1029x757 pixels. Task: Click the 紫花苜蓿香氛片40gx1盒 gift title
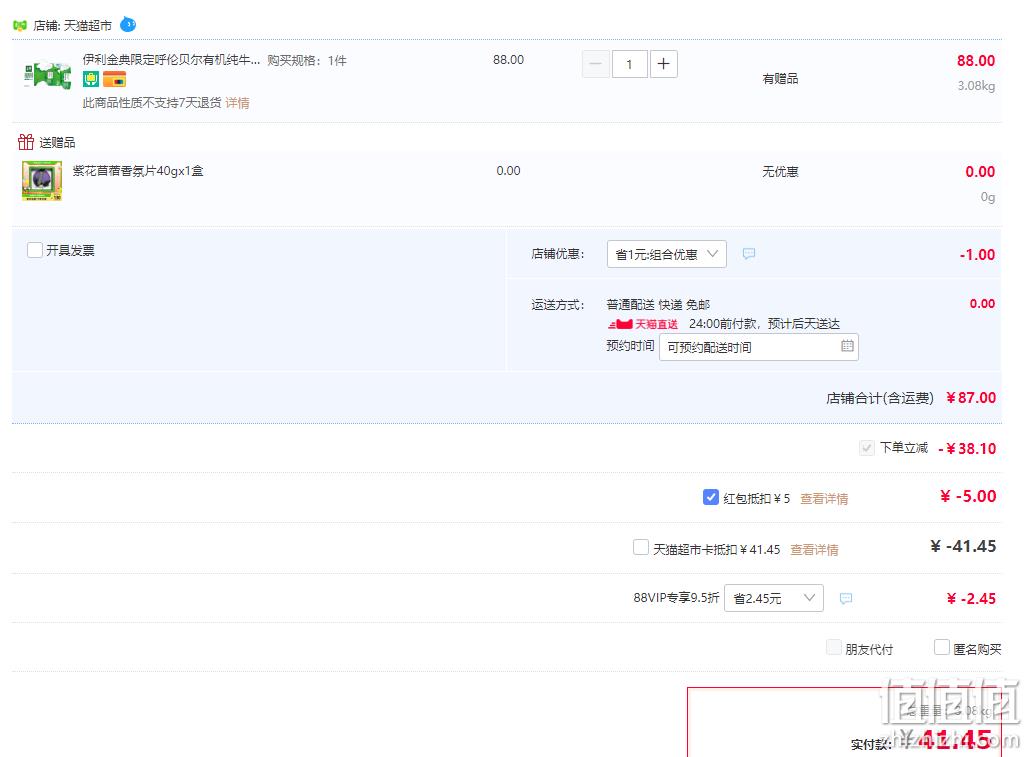tap(138, 171)
